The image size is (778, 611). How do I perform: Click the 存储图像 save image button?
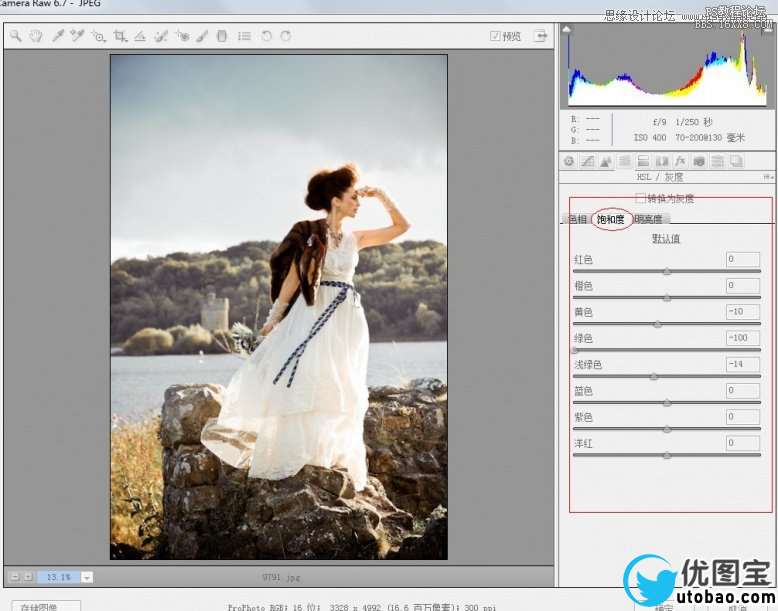pos(38,606)
